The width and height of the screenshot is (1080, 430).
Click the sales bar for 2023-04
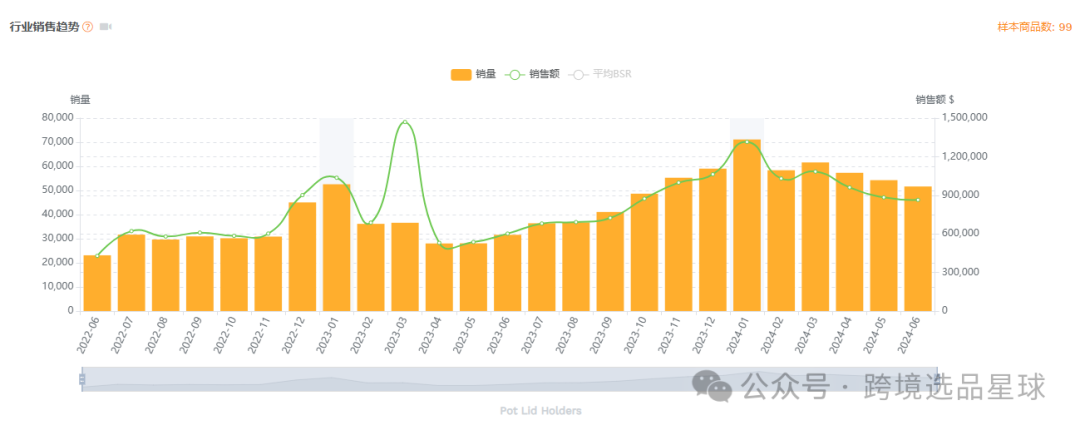click(x=439, y=277)
